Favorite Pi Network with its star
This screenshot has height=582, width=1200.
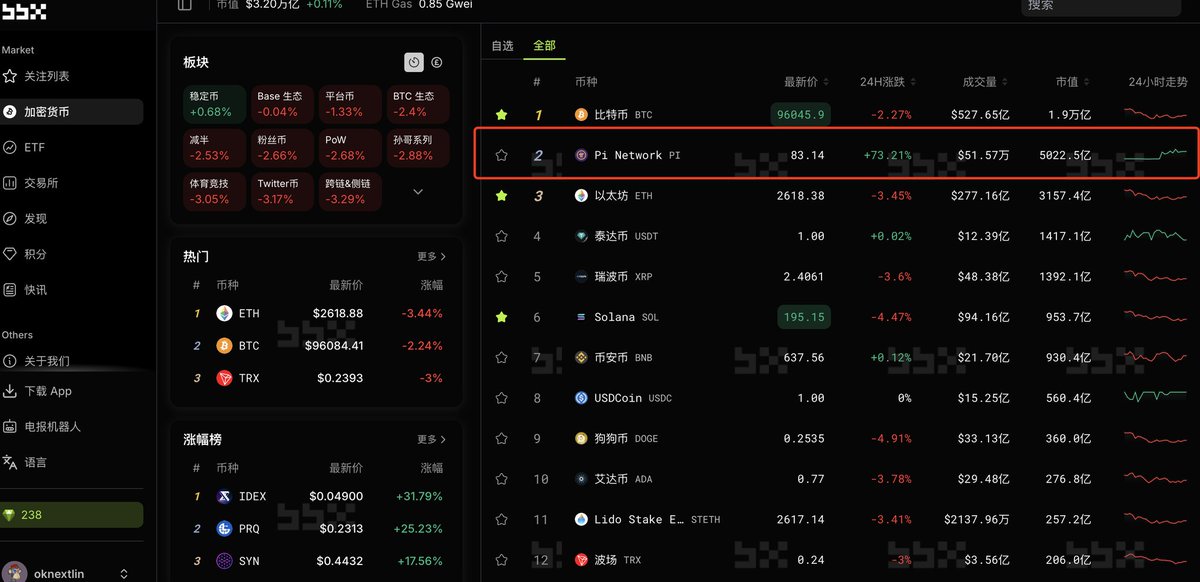[502, 155]
